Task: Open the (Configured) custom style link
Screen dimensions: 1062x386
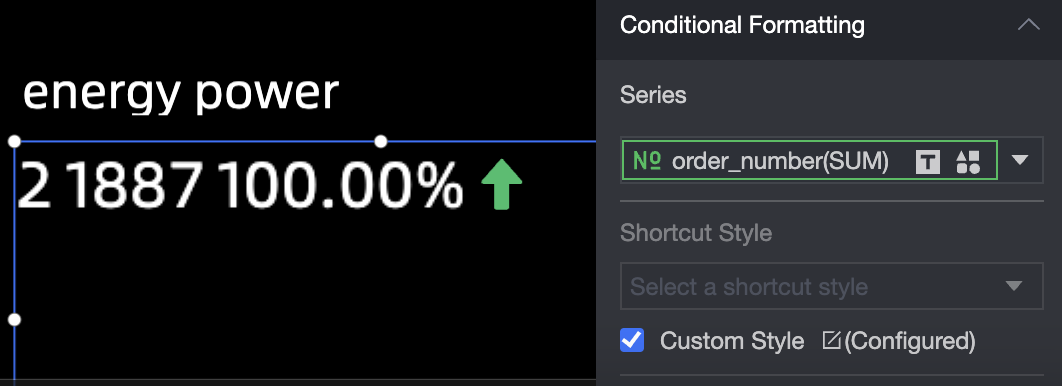Action: point(910,341)
